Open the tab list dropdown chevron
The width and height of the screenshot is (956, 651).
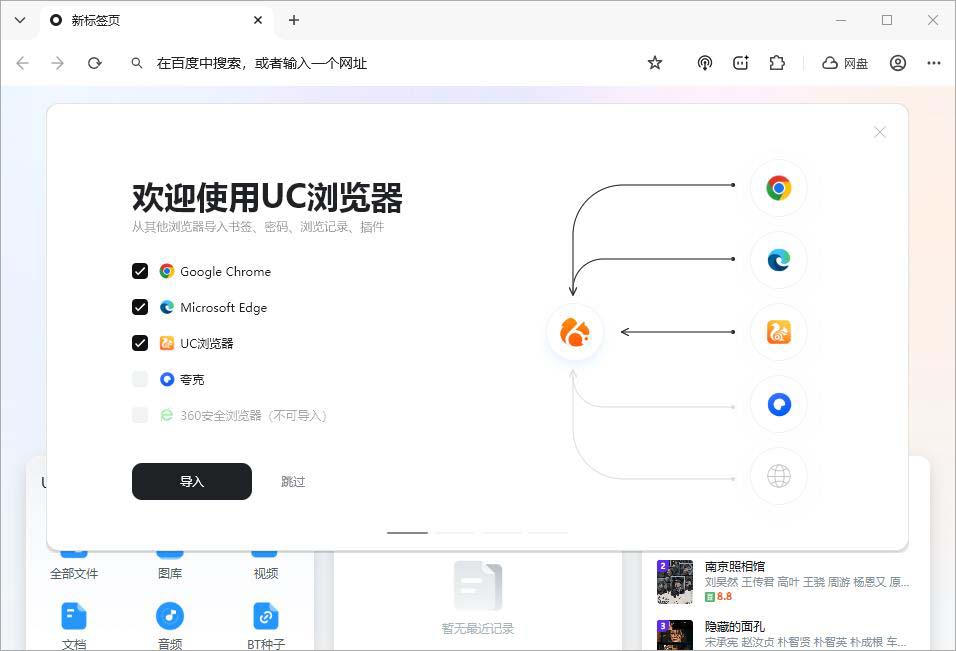tap(20, 20)
